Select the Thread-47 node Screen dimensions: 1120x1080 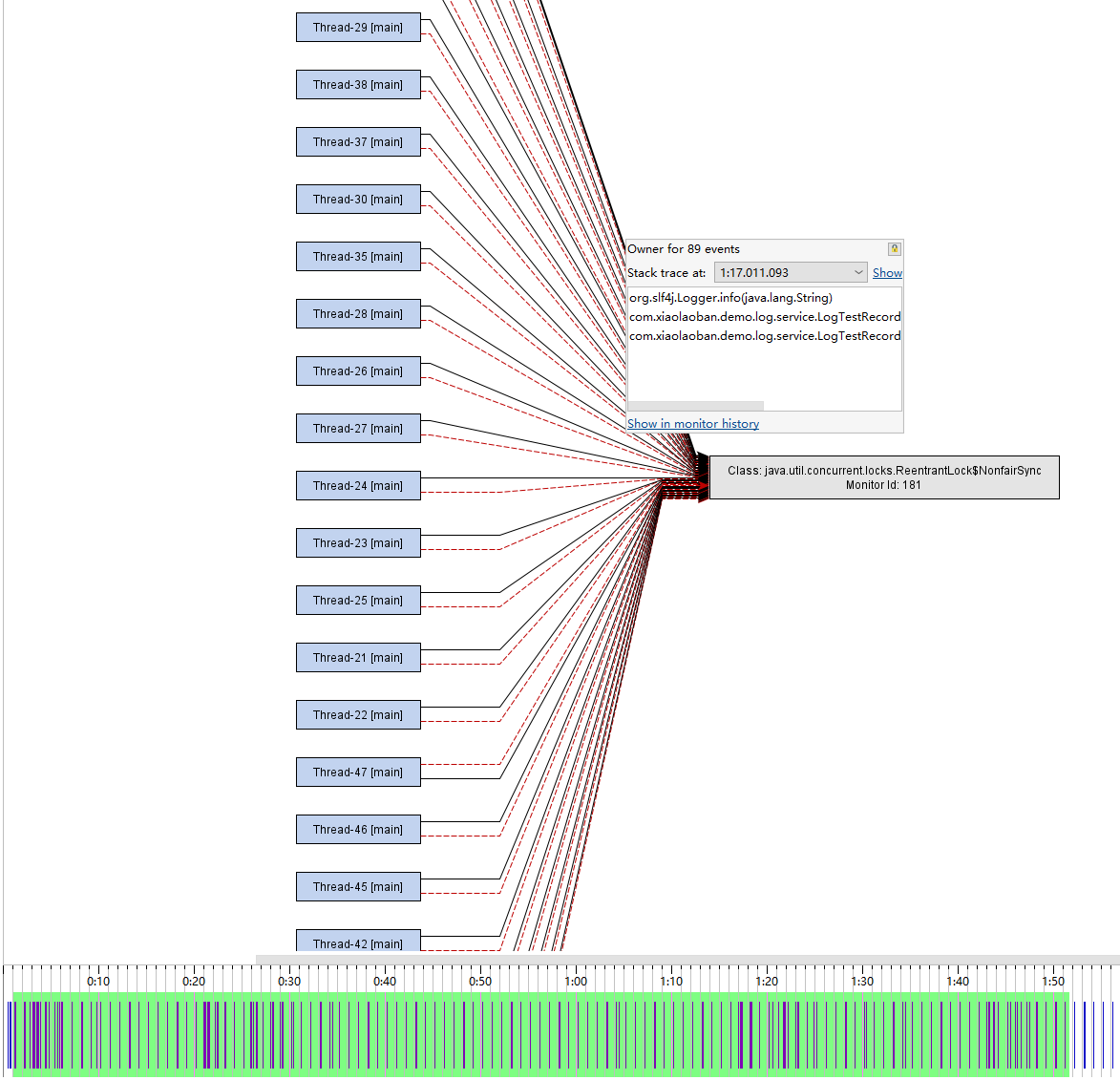[x=358, y=772]
